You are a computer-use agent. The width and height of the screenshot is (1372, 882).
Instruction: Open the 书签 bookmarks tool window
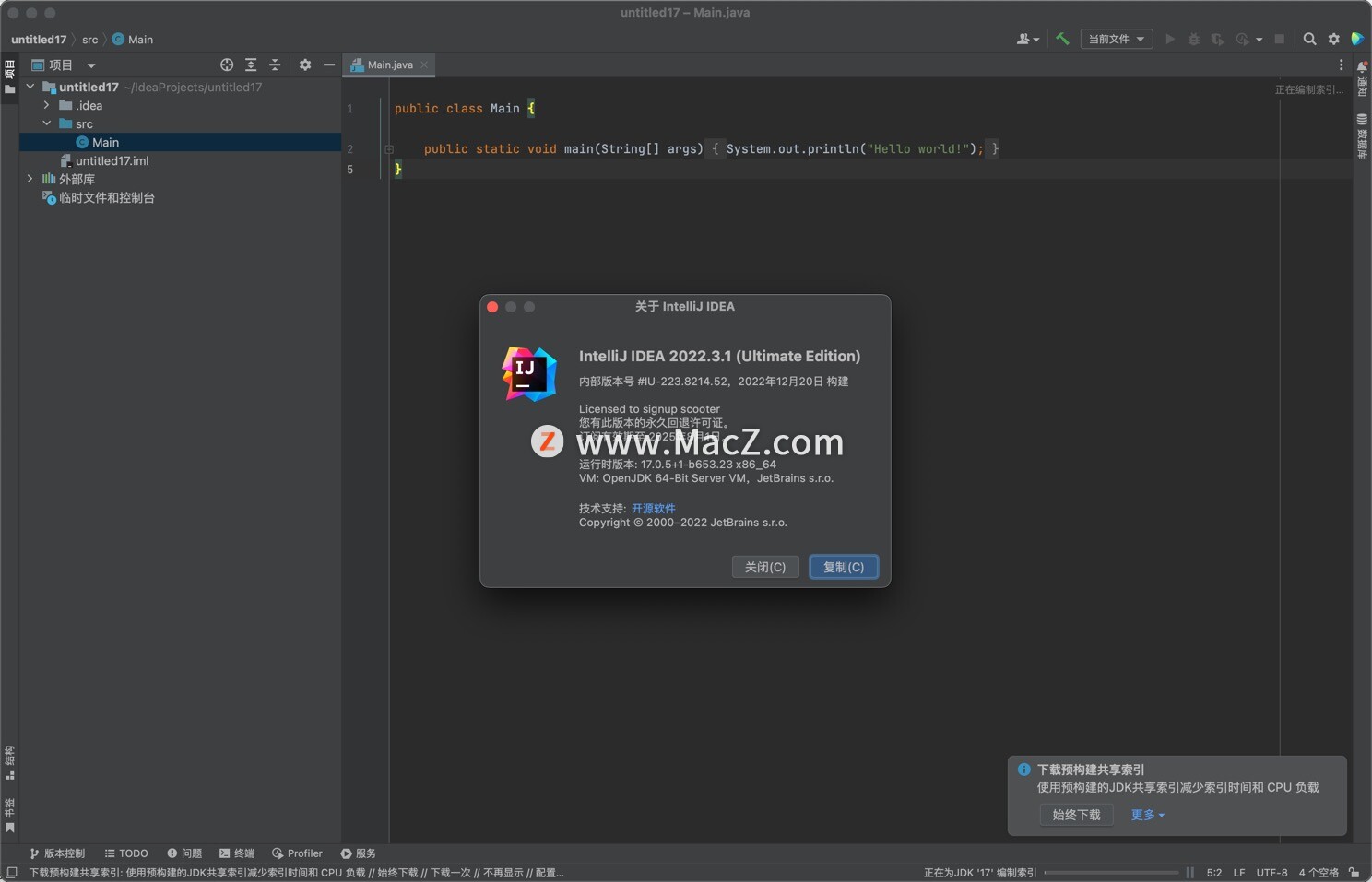tap(9, 815)
